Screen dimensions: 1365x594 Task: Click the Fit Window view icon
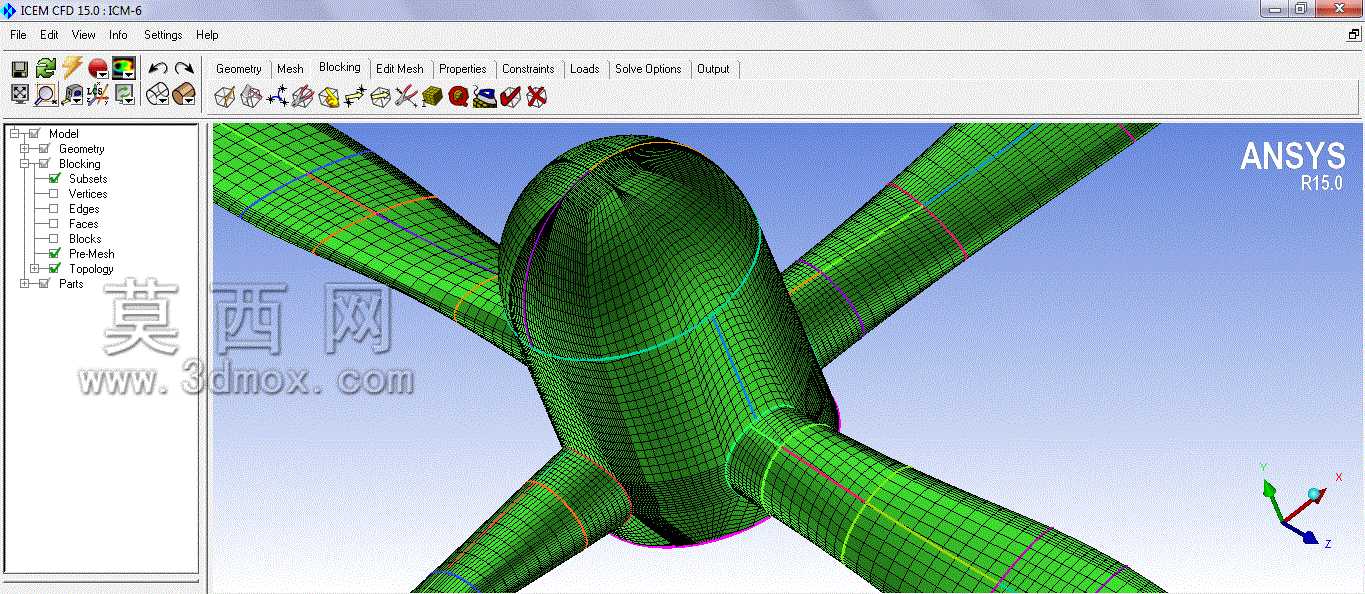pyautogui.click(x=19, y=94)
